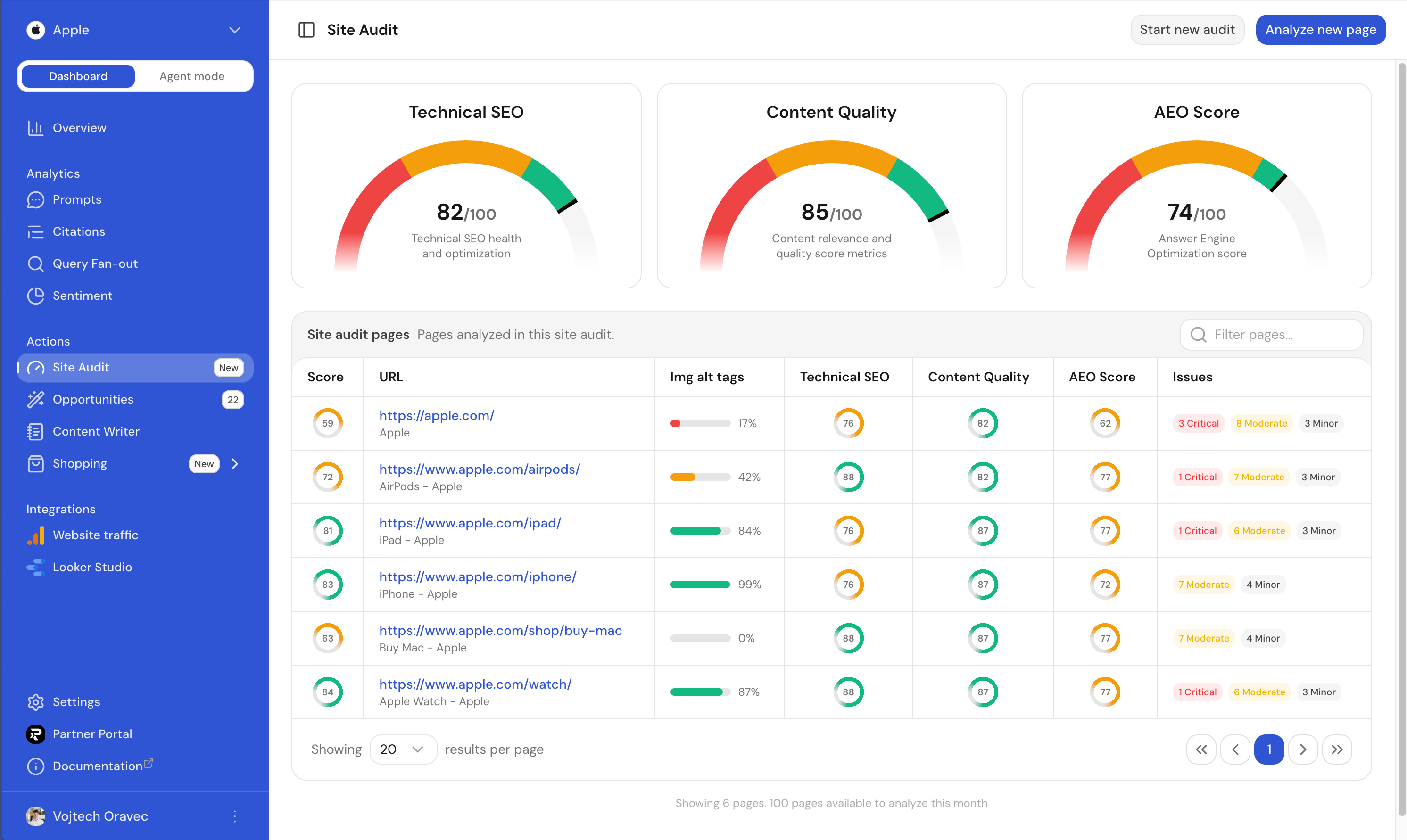
Task: Click into the Filter pages field
Action: (1271, 335)
